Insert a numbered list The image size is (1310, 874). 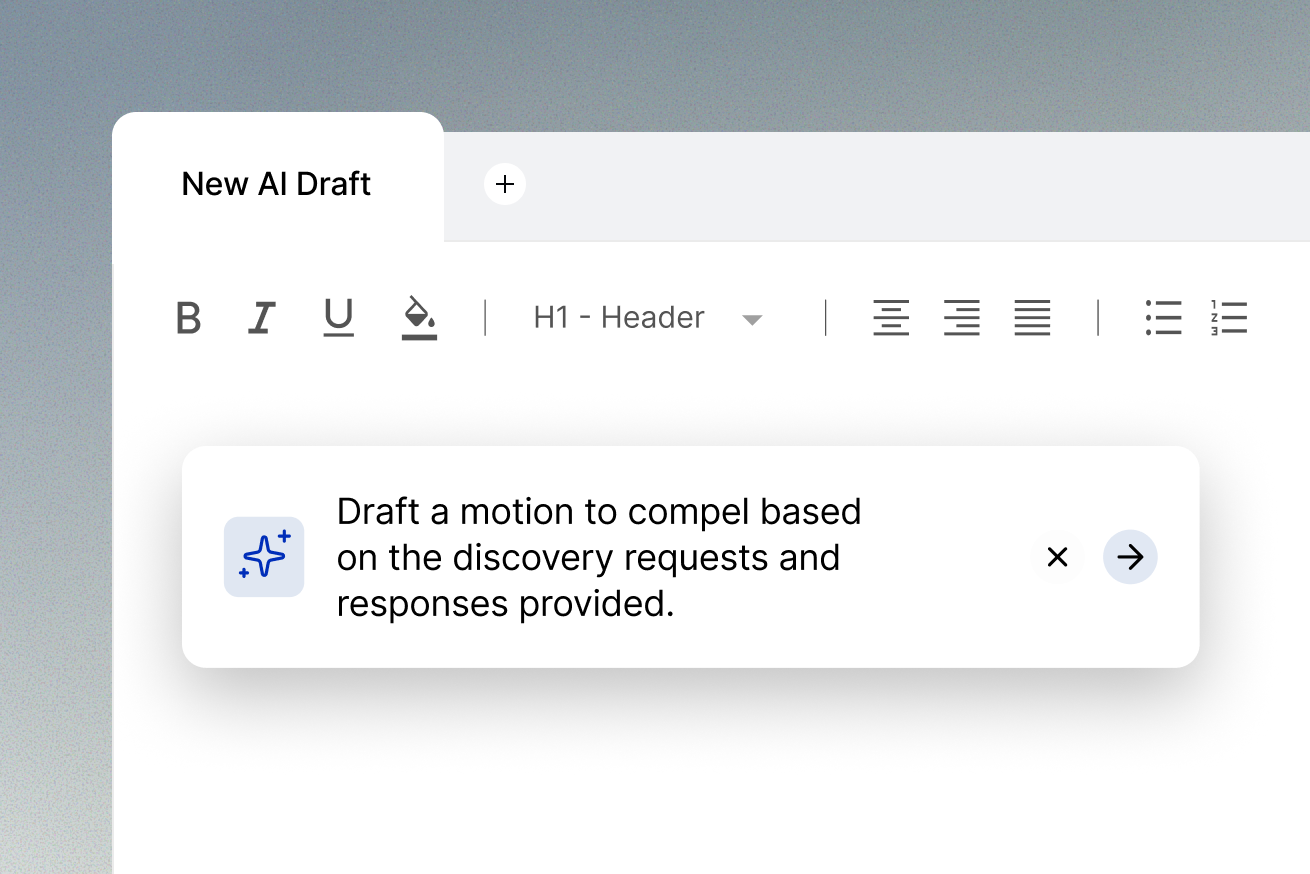click(1228, 318)
